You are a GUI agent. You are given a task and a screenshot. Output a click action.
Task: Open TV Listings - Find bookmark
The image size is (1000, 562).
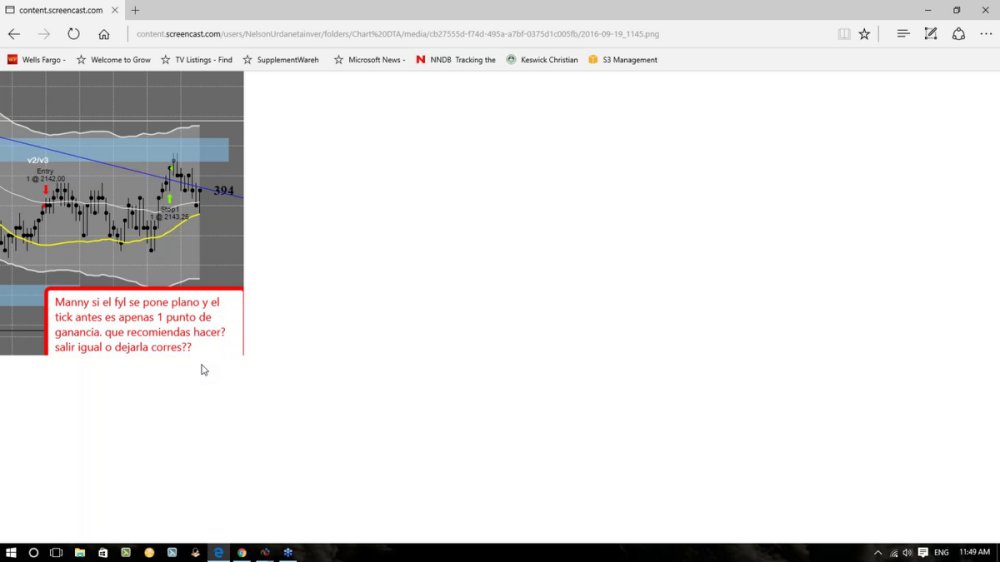[x=196, y=59]
